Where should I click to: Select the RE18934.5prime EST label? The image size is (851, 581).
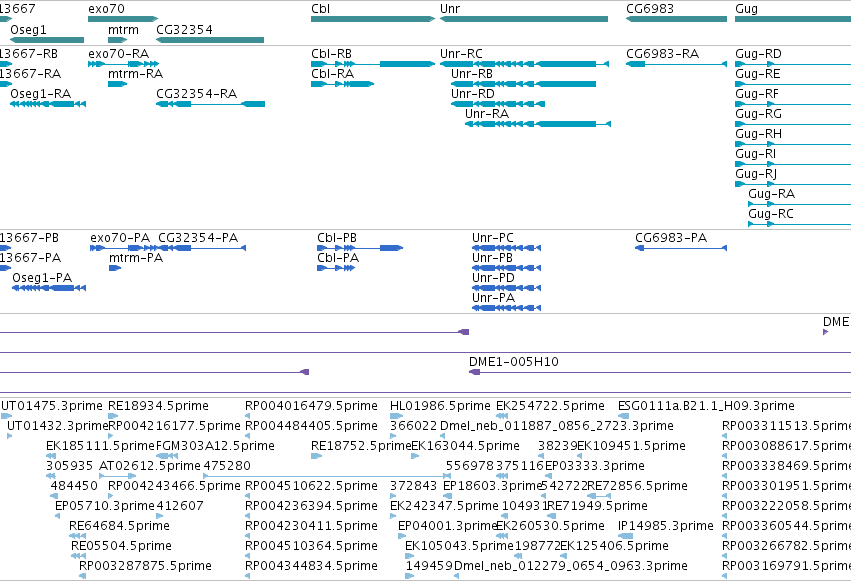click(158, 406)
